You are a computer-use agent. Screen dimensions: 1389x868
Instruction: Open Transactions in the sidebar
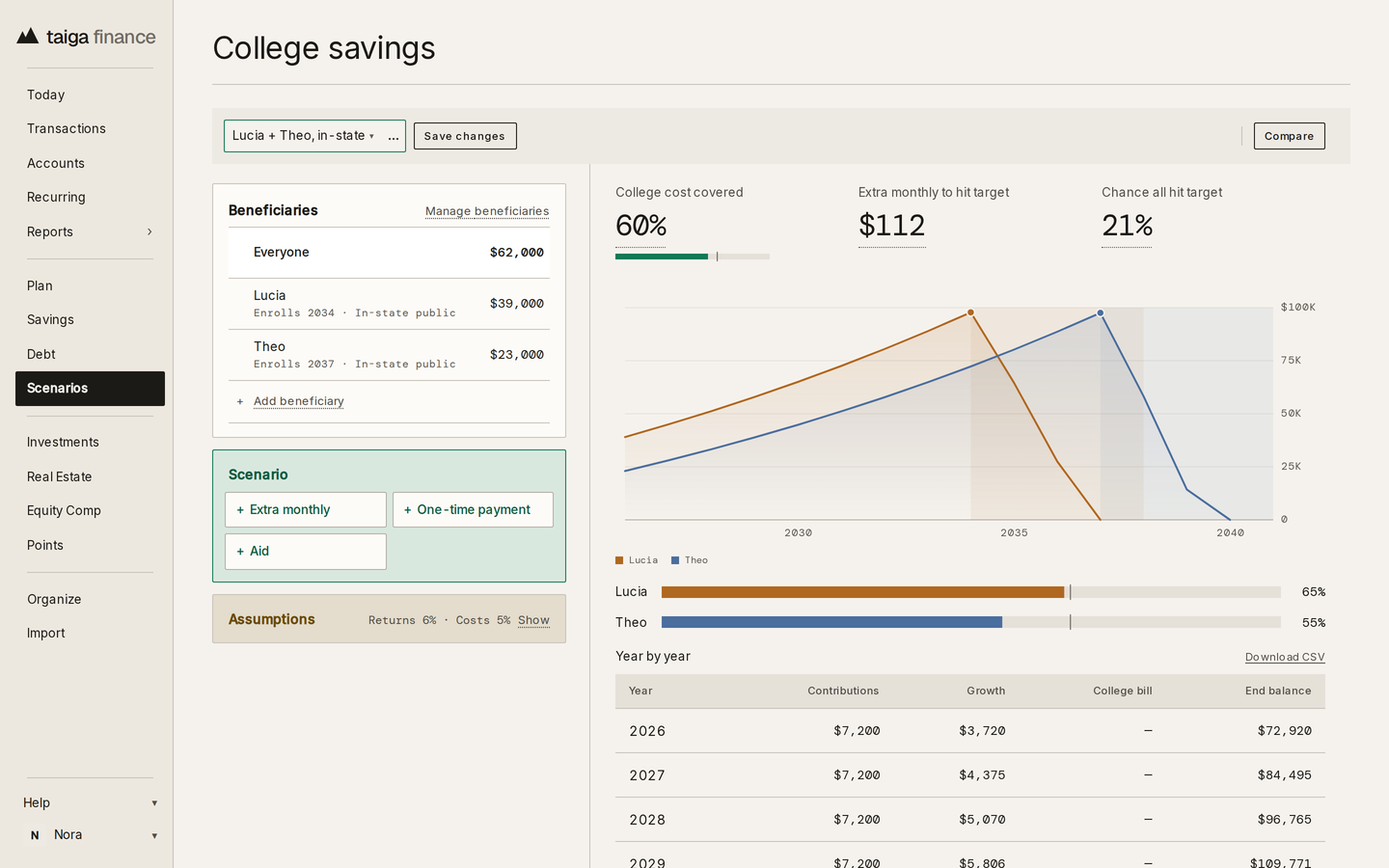click(x=90, y=128)
